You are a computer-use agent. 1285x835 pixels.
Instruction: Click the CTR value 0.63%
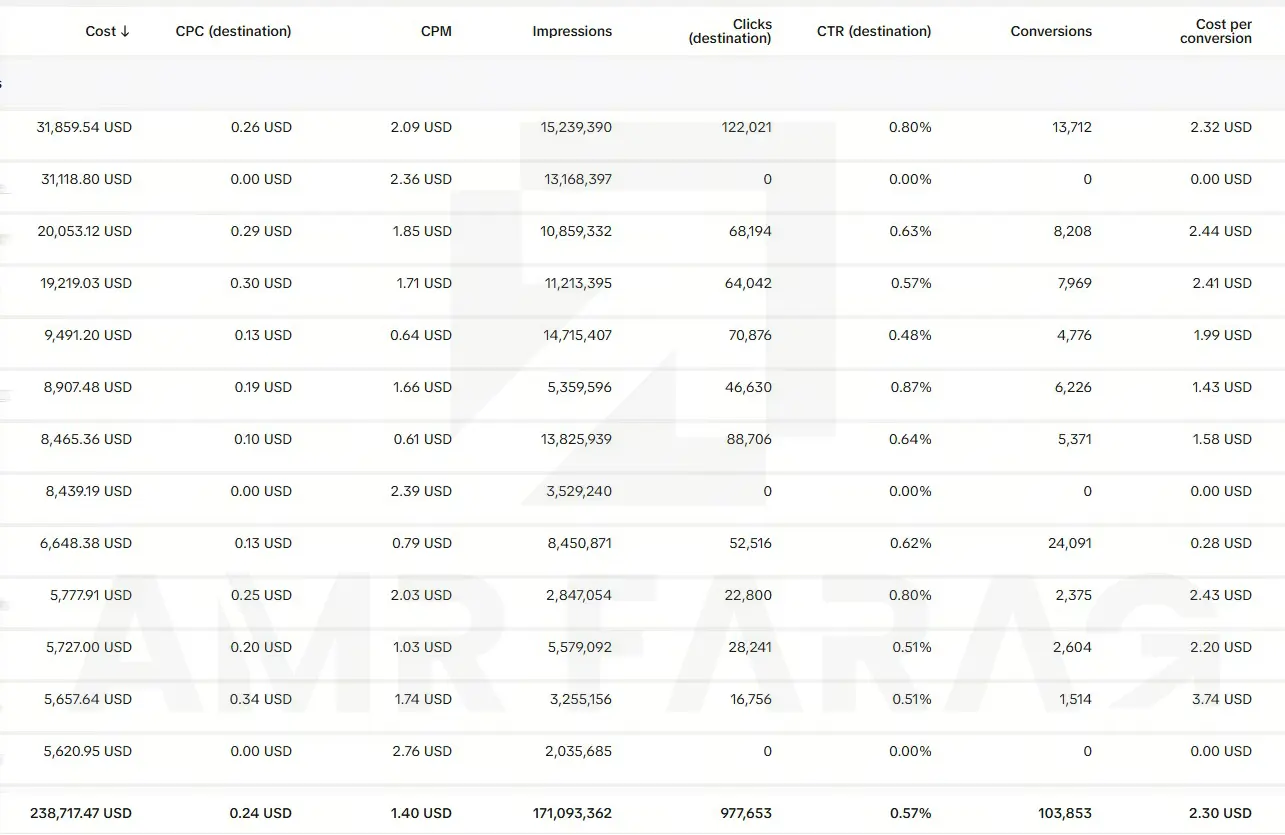click(910, 231)
